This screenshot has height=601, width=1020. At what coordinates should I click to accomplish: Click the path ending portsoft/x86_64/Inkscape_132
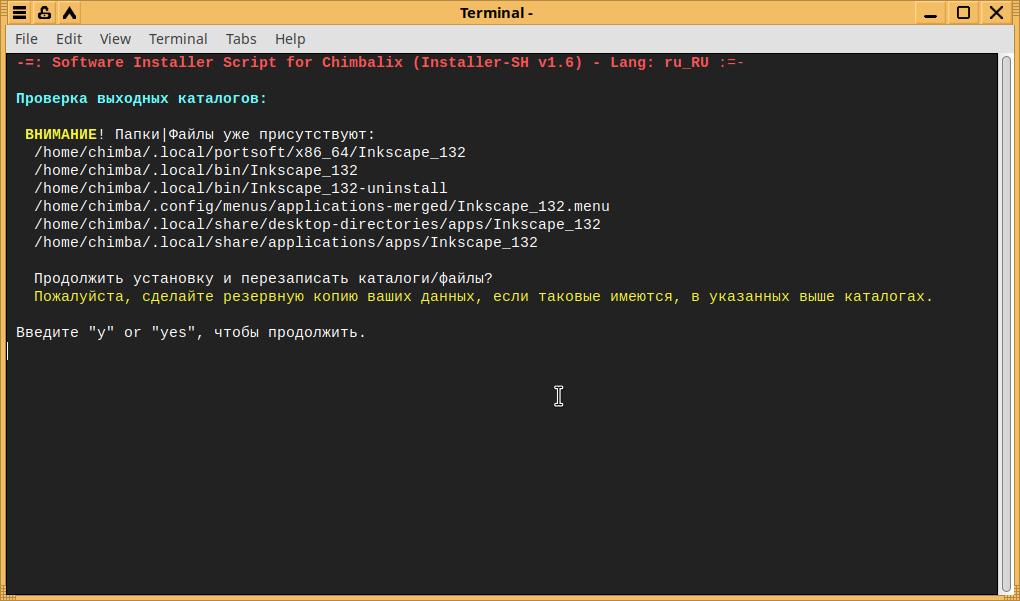pyautogui.click(x=250, y=153)
